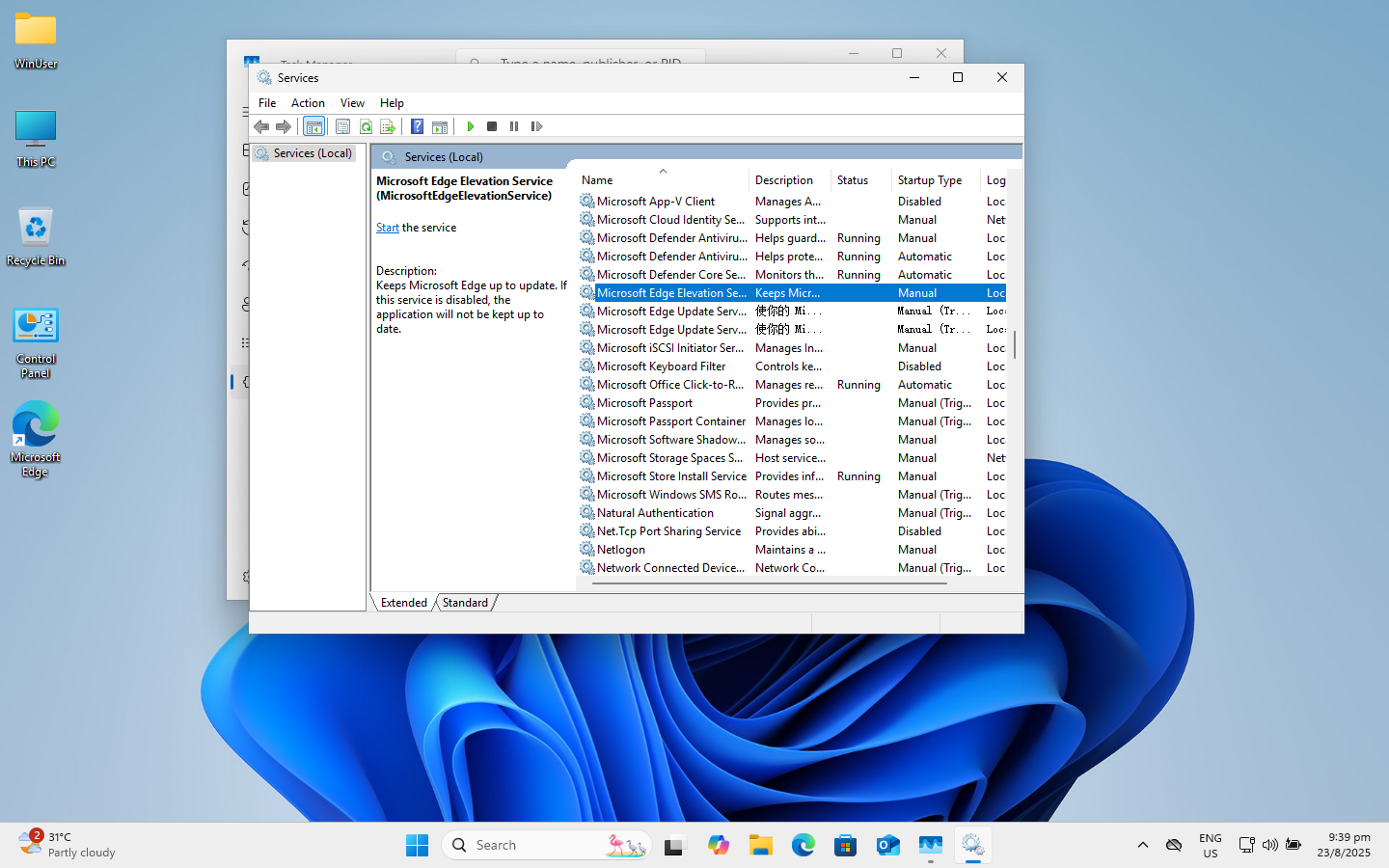The image size is (1389, 868).
Task: Select Microsoft Storage Spaces service row
Action: tap(792, 458)
